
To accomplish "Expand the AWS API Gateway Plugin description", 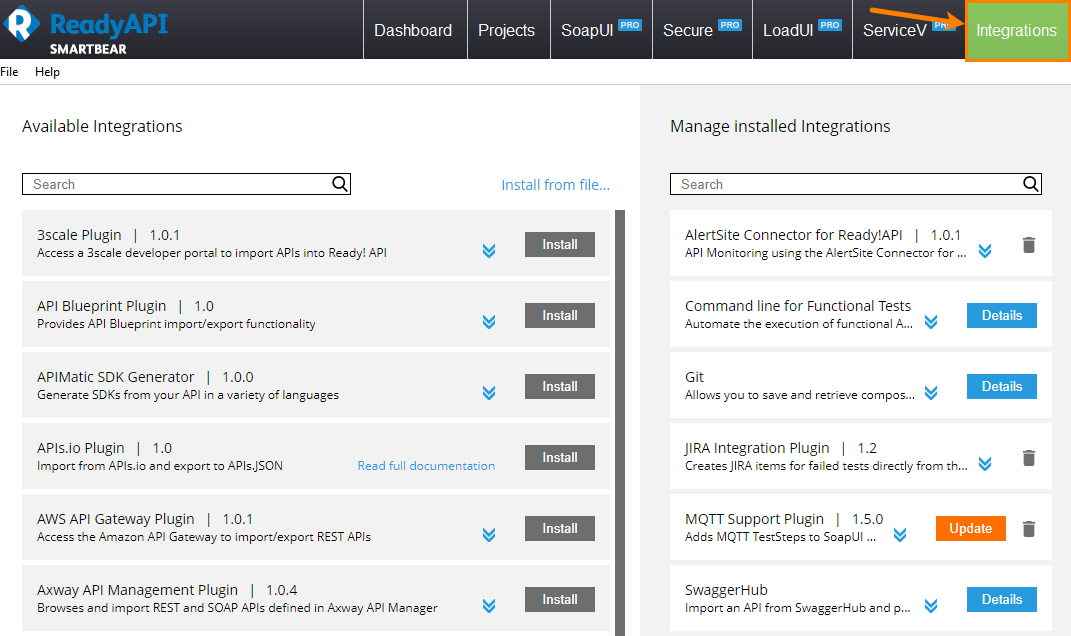I will click(x=489, y=536).
